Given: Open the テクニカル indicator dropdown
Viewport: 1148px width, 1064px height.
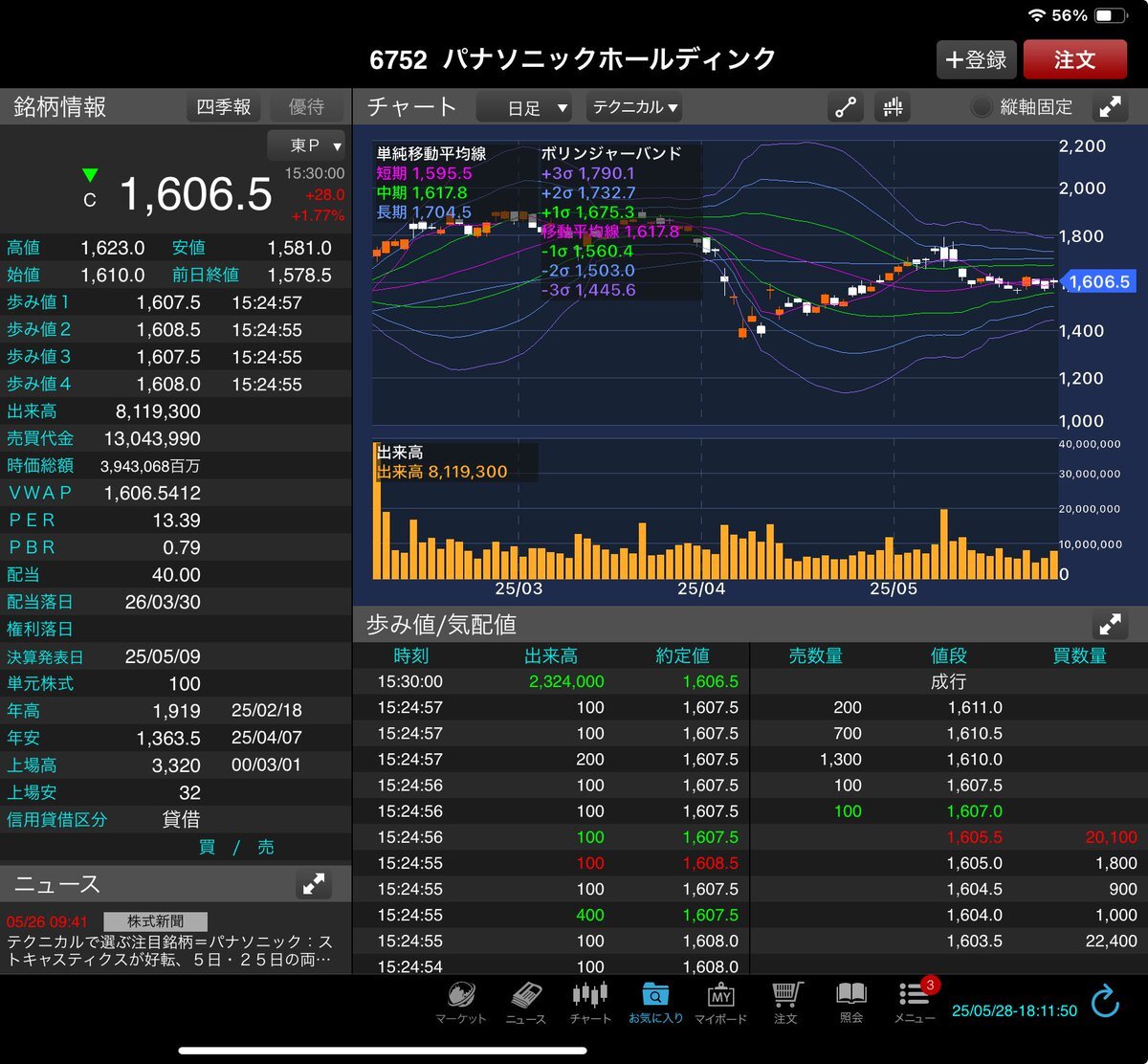Looking at the screenshot, I should pyautogui.click(x=634, y=108).
